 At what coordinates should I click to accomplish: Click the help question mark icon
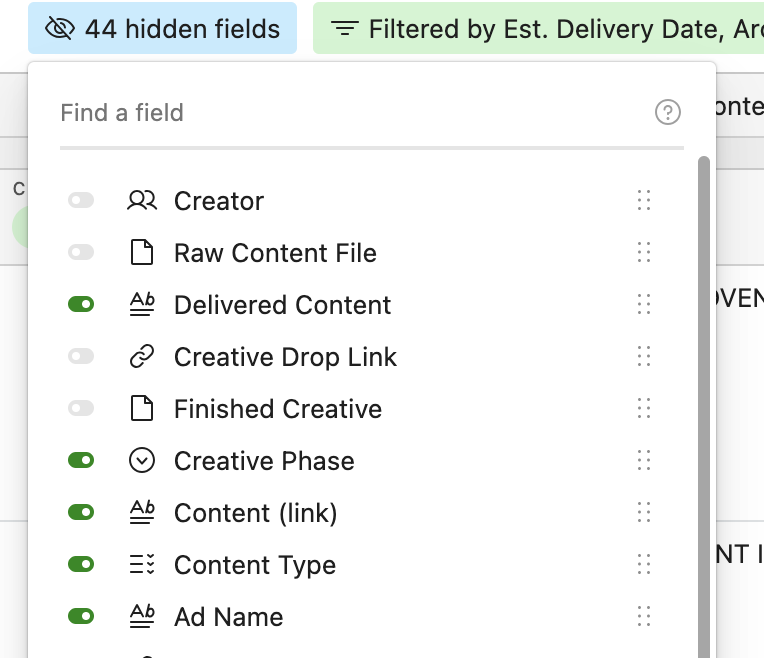(667, 113)
